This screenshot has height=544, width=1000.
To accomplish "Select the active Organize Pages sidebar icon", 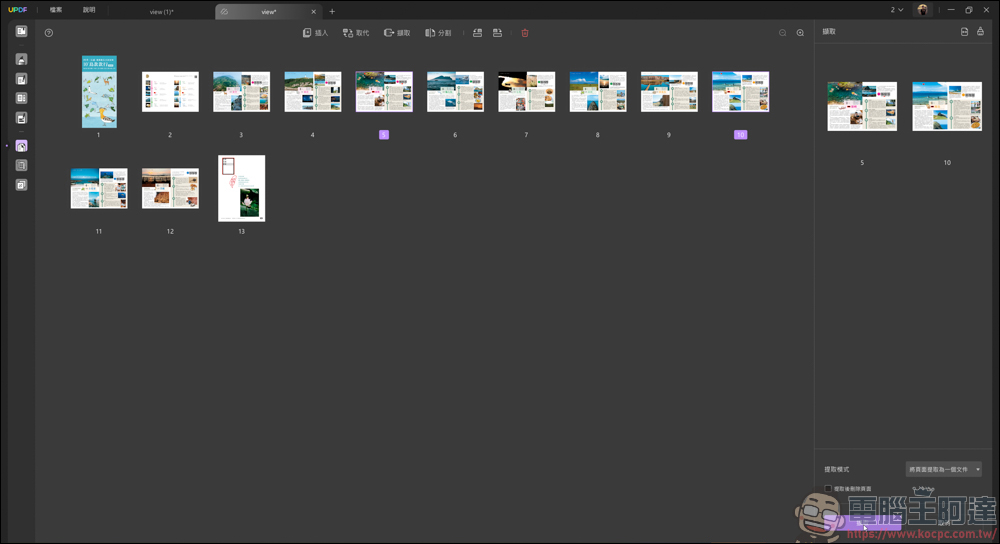I will click(x=21, y=146).
